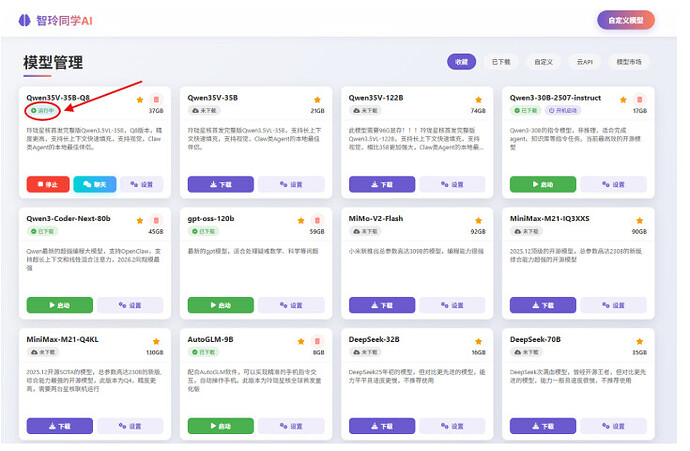The image size is (690, 451).
Task: Toggle favorite star on DeepSeek-32B
Action: [x=479, y=341]
